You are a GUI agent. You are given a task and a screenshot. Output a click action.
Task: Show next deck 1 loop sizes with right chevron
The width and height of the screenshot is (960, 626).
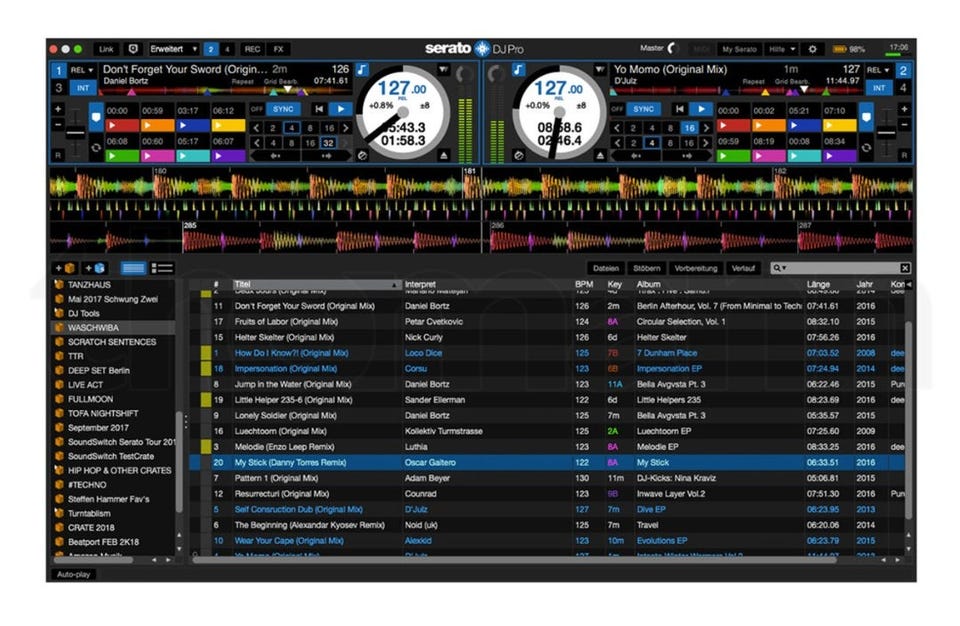(346, 128)
